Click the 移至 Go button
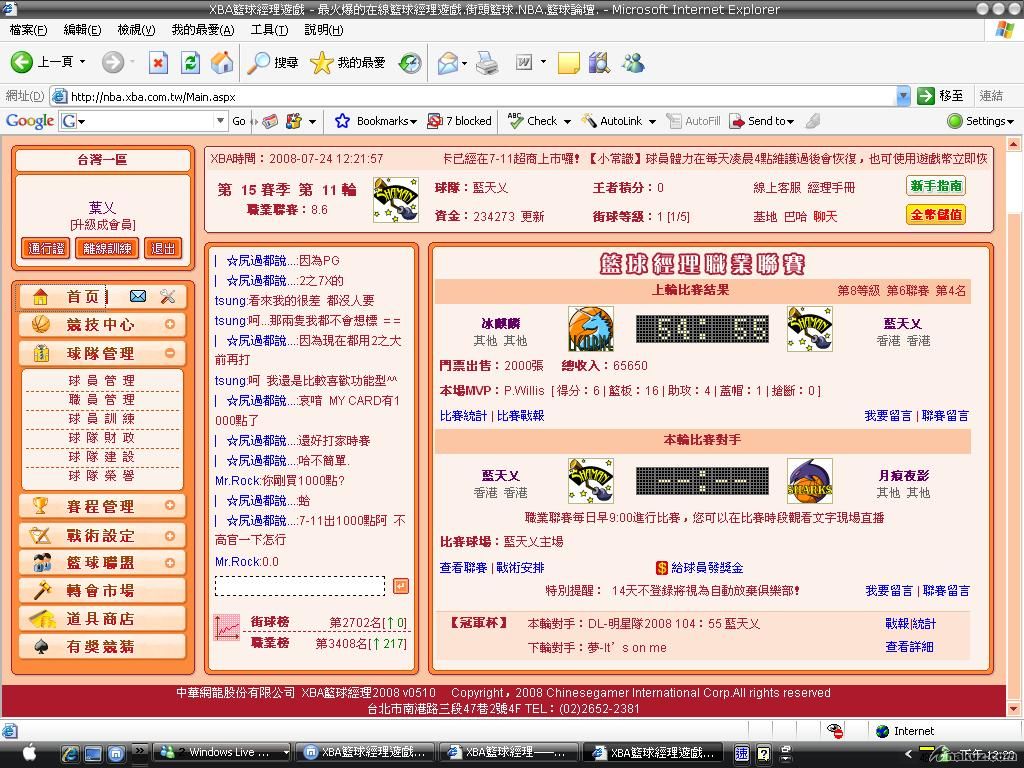 [x=941, y=96]
